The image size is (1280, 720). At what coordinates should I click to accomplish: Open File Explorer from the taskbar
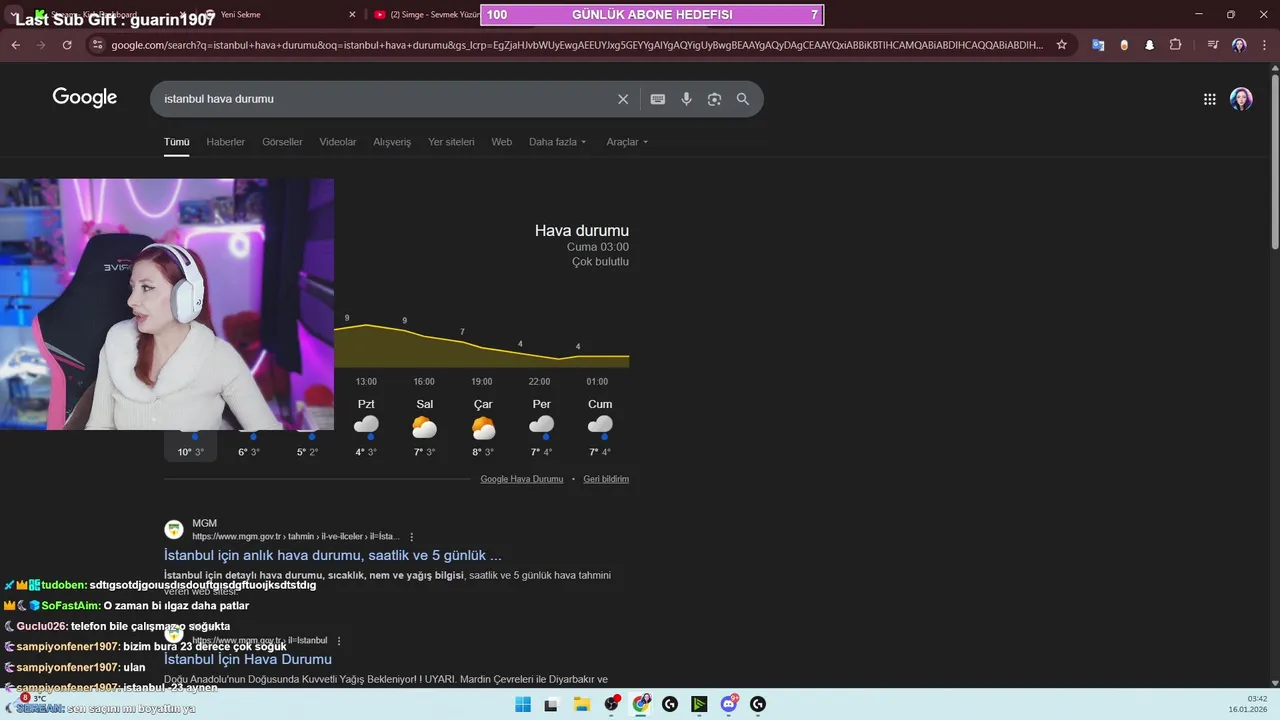[x=582, y=704]
